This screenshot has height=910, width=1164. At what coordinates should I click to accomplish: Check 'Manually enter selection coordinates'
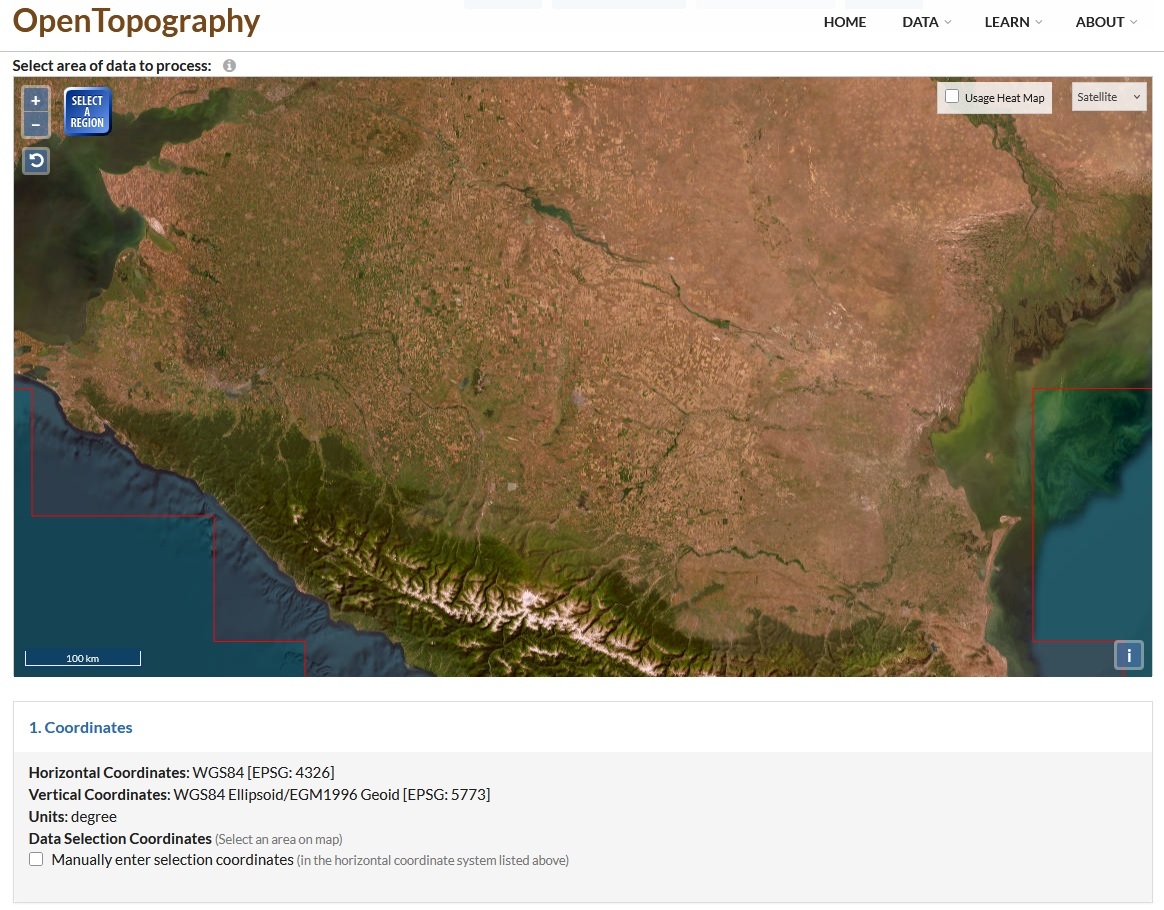(x=37, y=859)
